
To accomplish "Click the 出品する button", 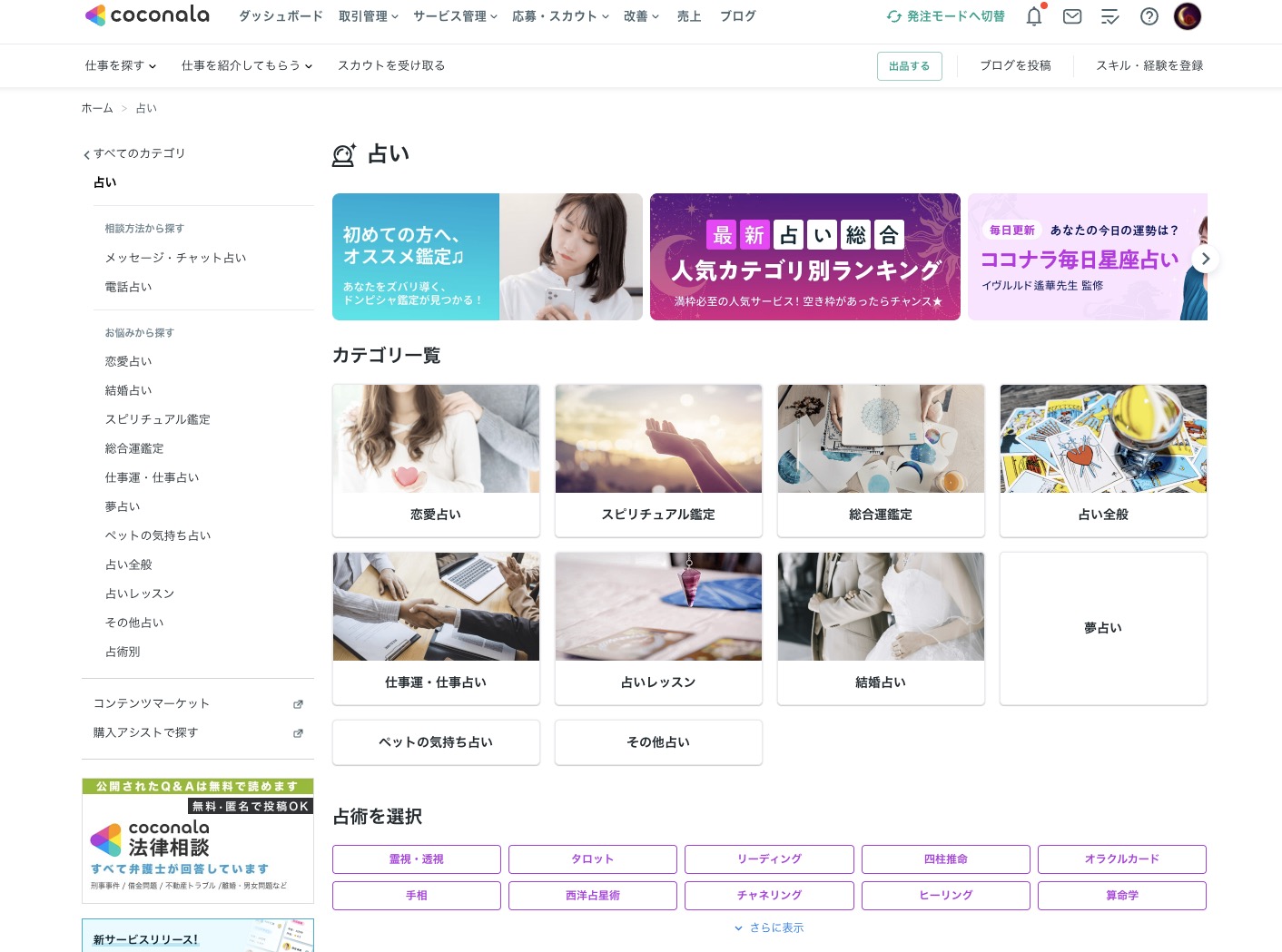I will point(909,66).
